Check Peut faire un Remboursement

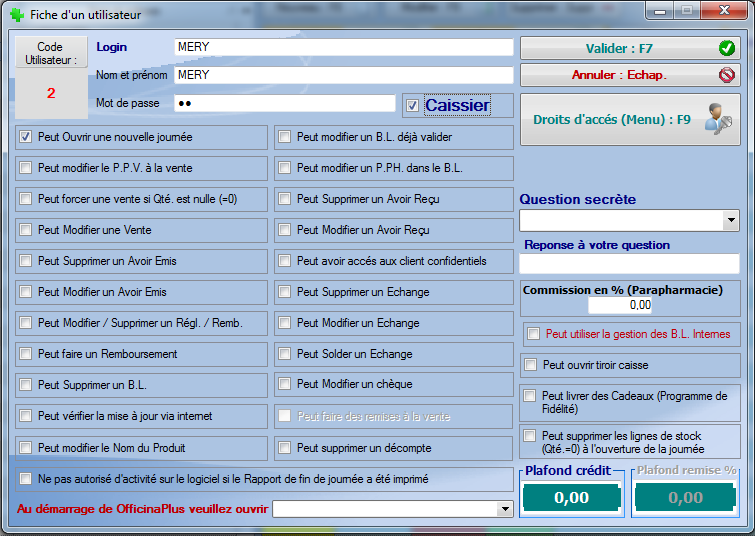(27, 354)
